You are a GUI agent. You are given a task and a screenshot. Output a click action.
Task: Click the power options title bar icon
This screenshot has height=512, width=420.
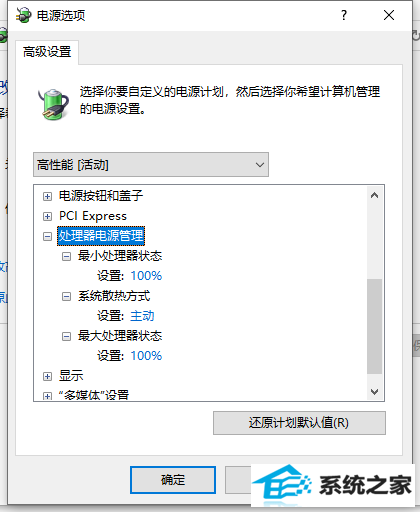[23, 15]
